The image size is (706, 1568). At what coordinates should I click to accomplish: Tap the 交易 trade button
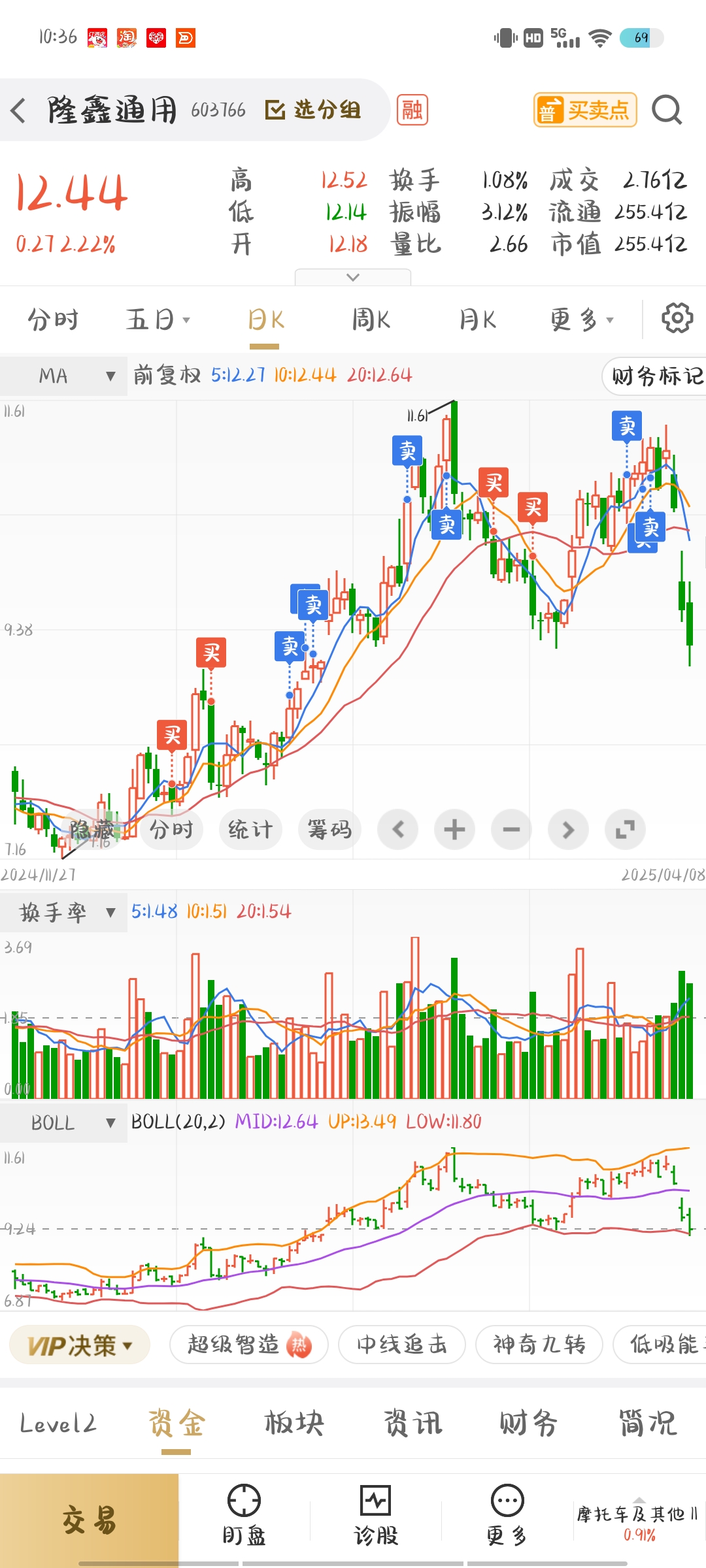point(89,1520)
